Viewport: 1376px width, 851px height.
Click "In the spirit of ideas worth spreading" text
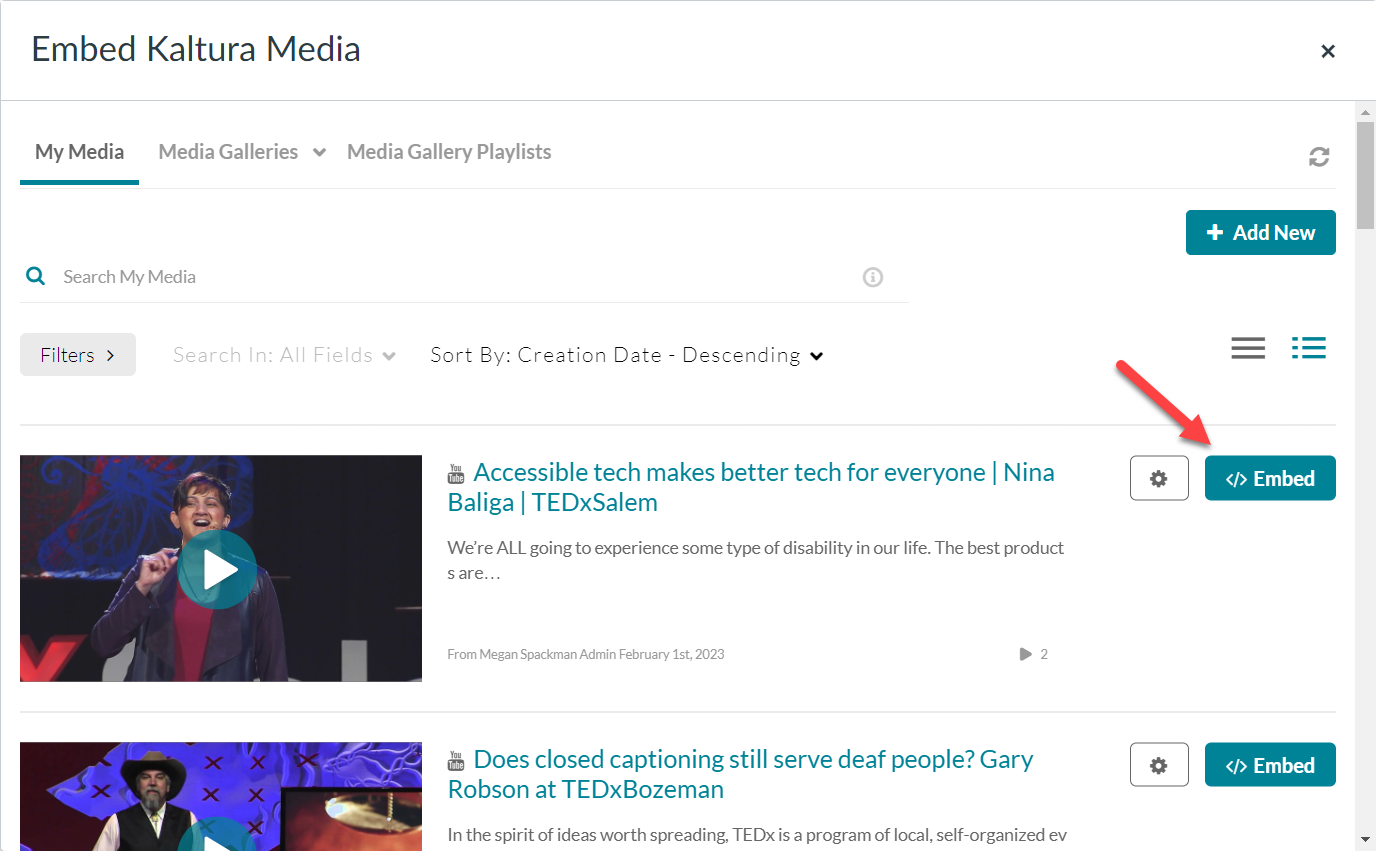(757, 835)
